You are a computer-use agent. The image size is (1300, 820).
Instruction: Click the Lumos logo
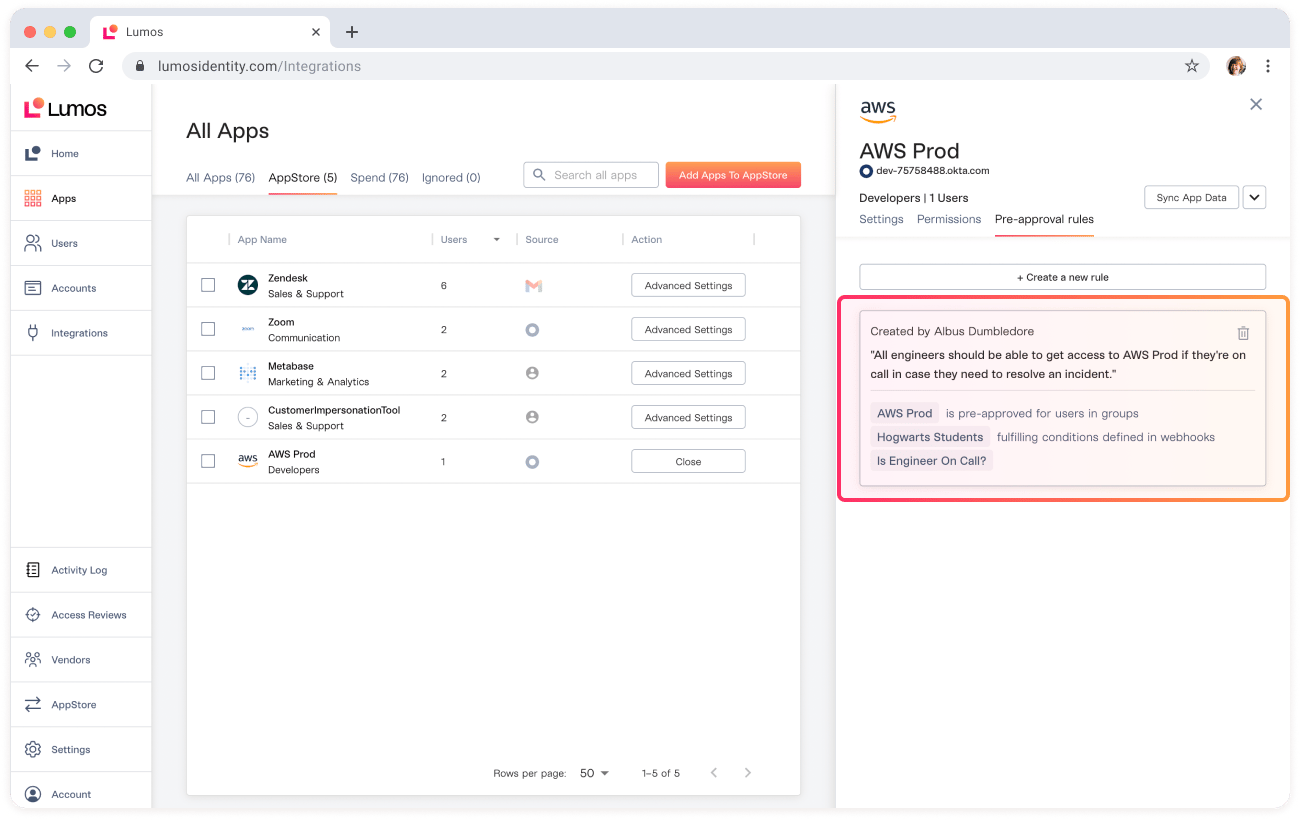pyautogui.click(x=65, y=108)
